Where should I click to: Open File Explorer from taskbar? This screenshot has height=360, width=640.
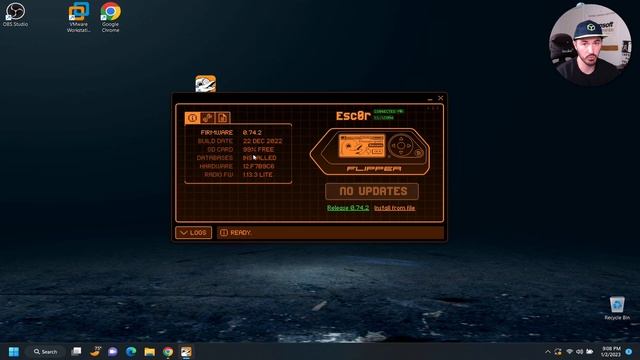tap(149, 351)
